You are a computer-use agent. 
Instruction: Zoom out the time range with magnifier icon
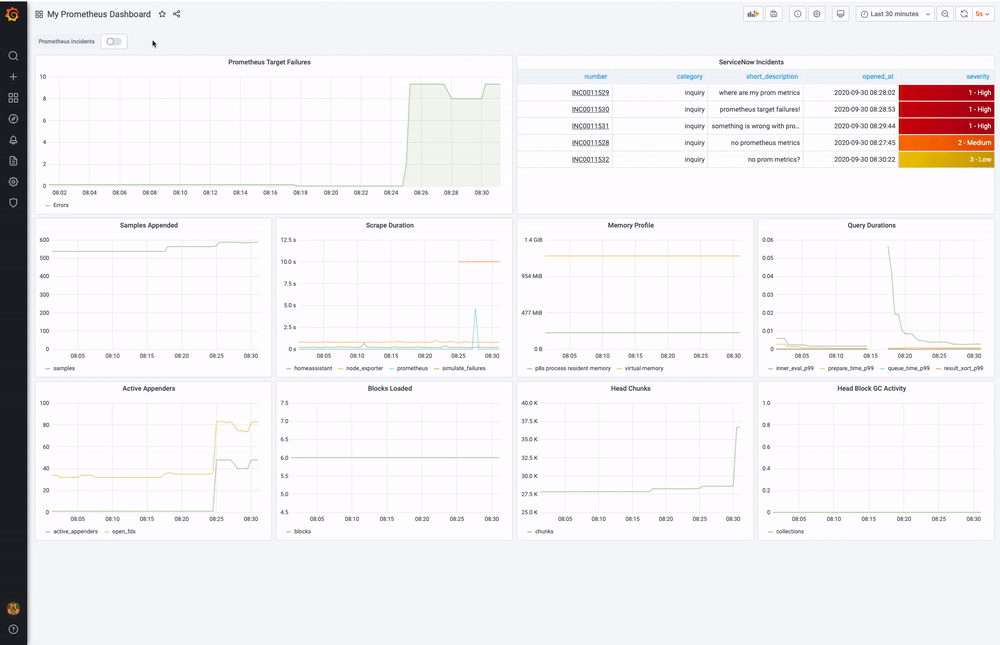click(944, 14)
